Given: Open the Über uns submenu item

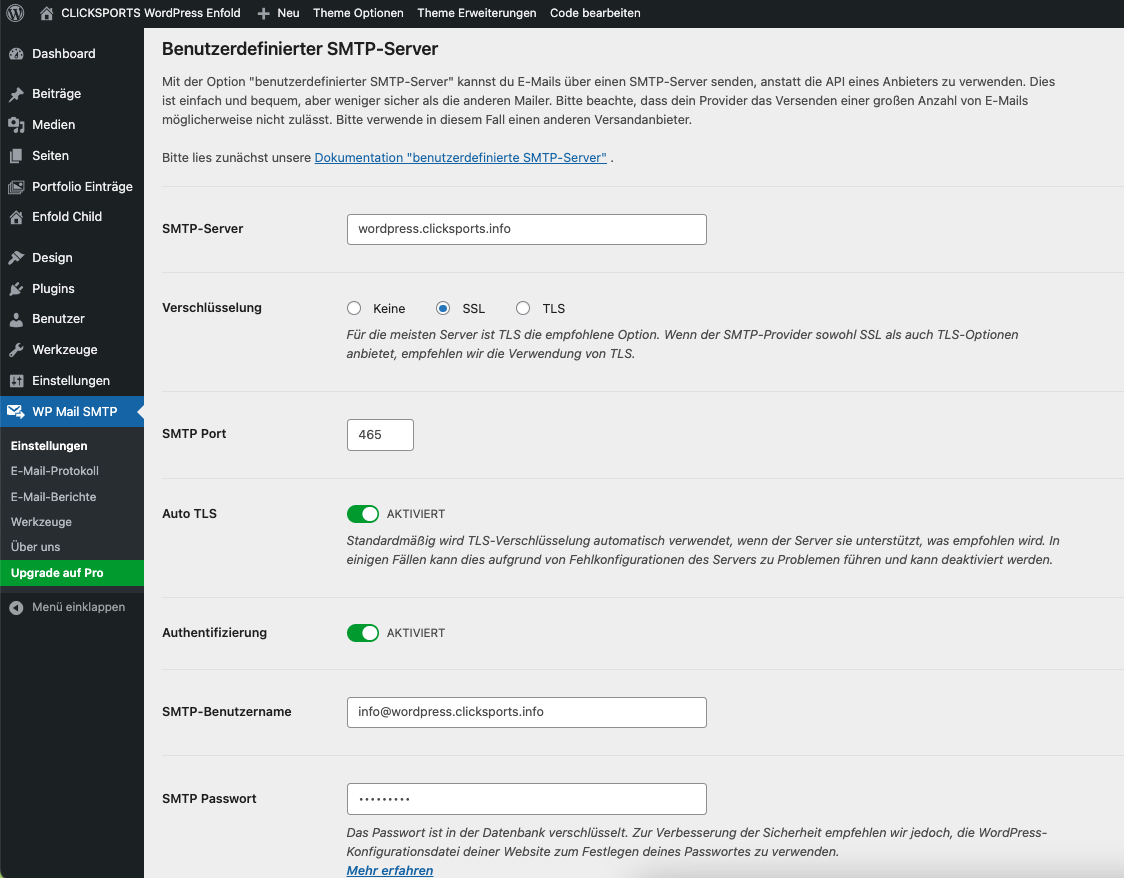Looking at the screenshot, I should [35, 547].
